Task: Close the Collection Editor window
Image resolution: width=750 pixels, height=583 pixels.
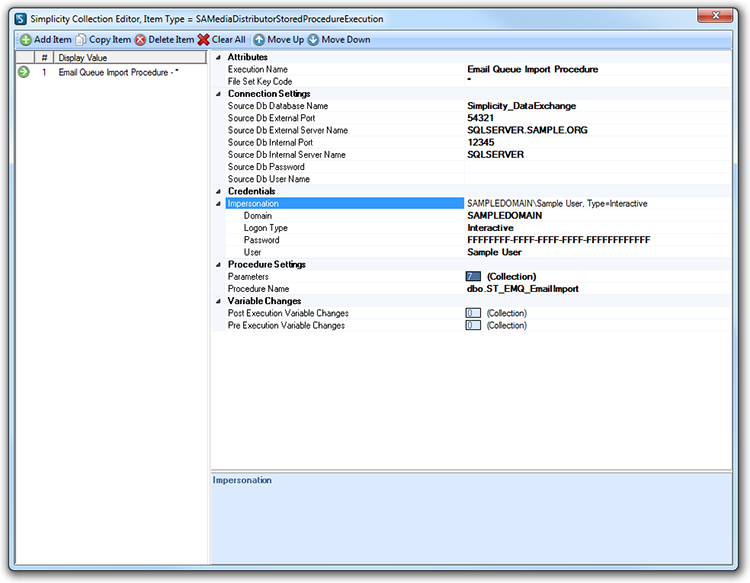Action: click(715, 15)
